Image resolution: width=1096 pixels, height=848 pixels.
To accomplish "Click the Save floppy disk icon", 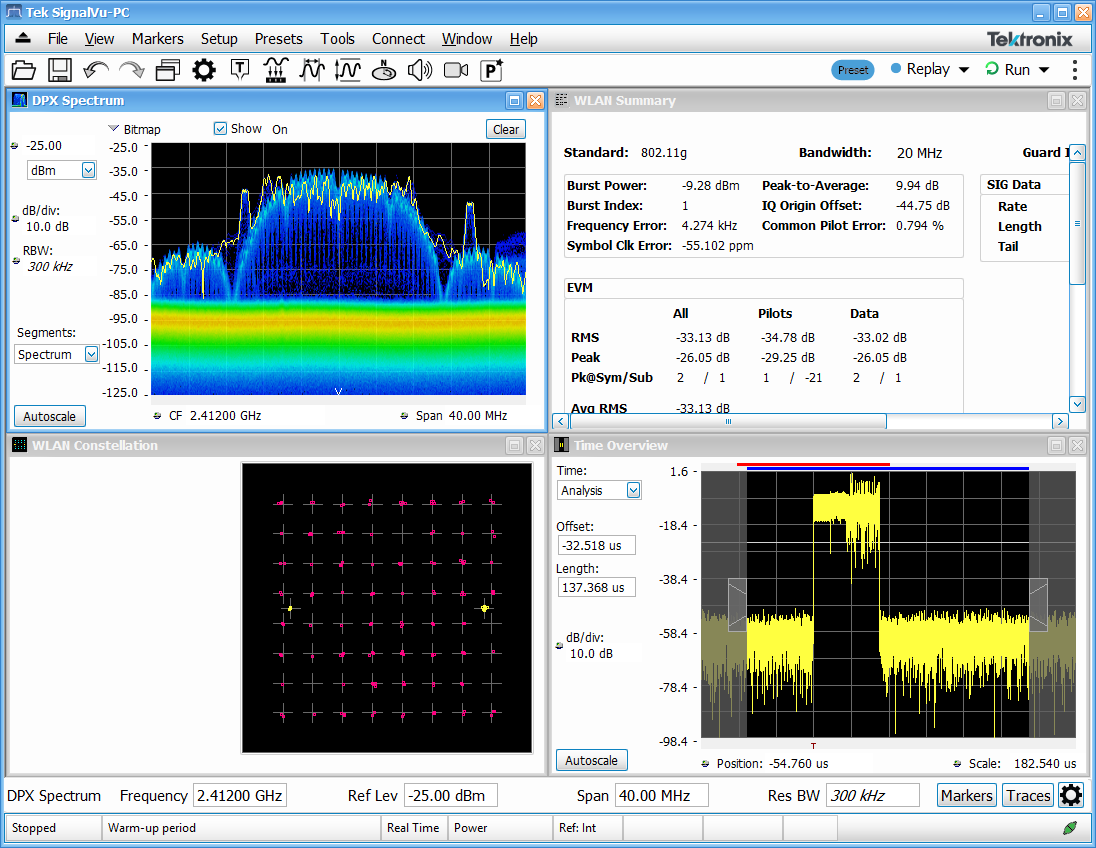I will (60, 70).
